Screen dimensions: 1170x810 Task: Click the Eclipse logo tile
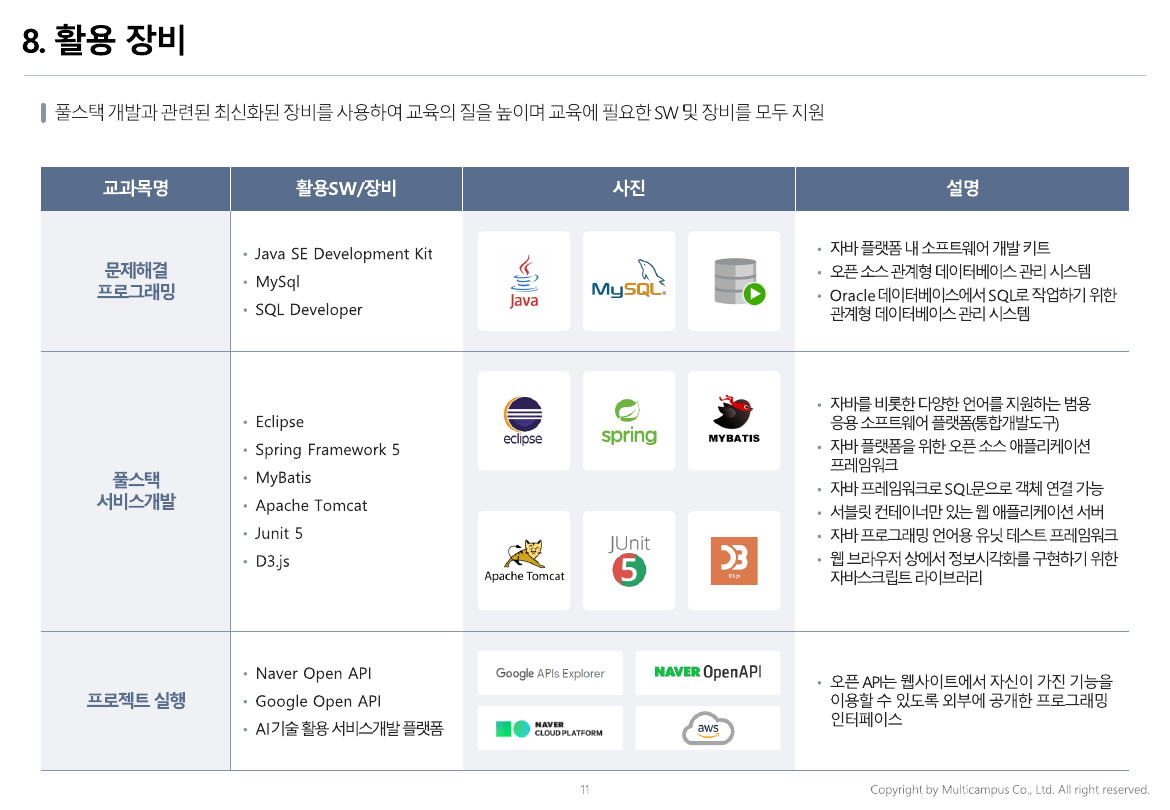pyautogui.click(x=524, y=421)
